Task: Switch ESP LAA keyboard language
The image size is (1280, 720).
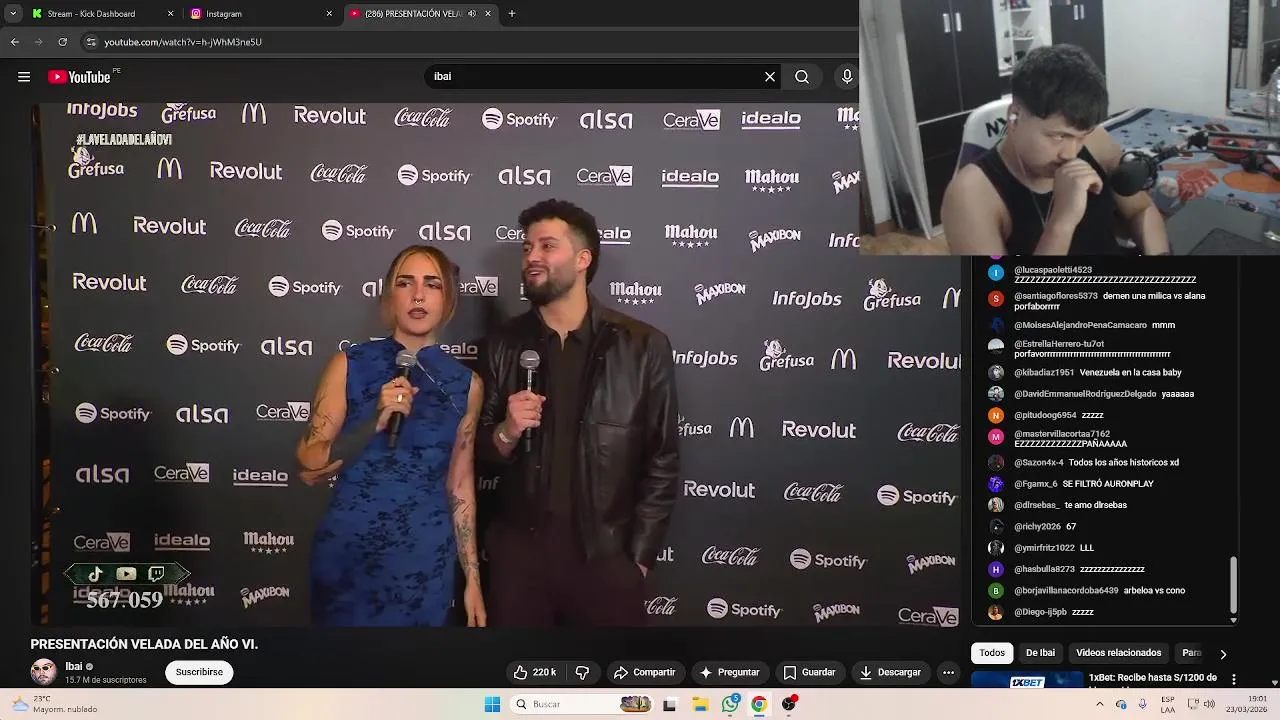Action: pyautogui.click(x=1168, y=704)
